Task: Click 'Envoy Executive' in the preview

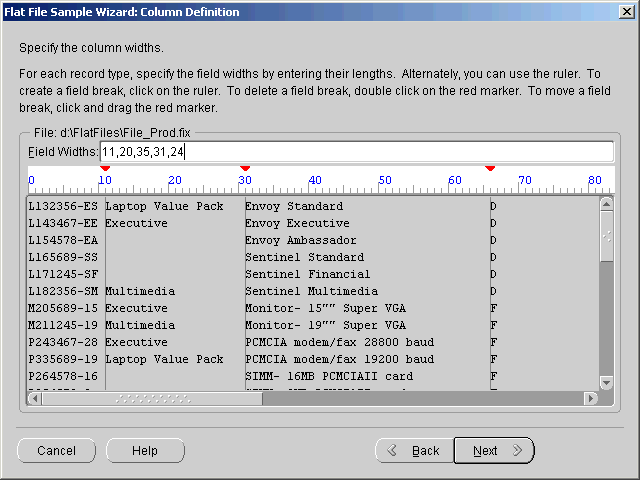Action: [x=298, y=224]
